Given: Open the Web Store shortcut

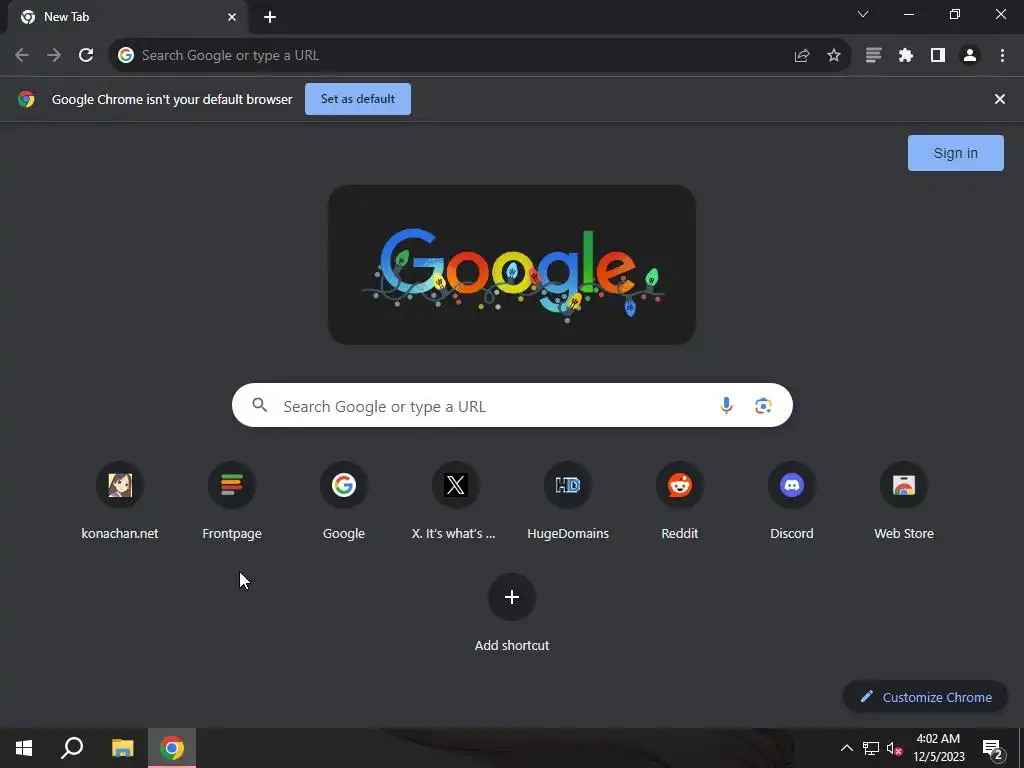Looking at the screenshot, I should click(904, 501).
